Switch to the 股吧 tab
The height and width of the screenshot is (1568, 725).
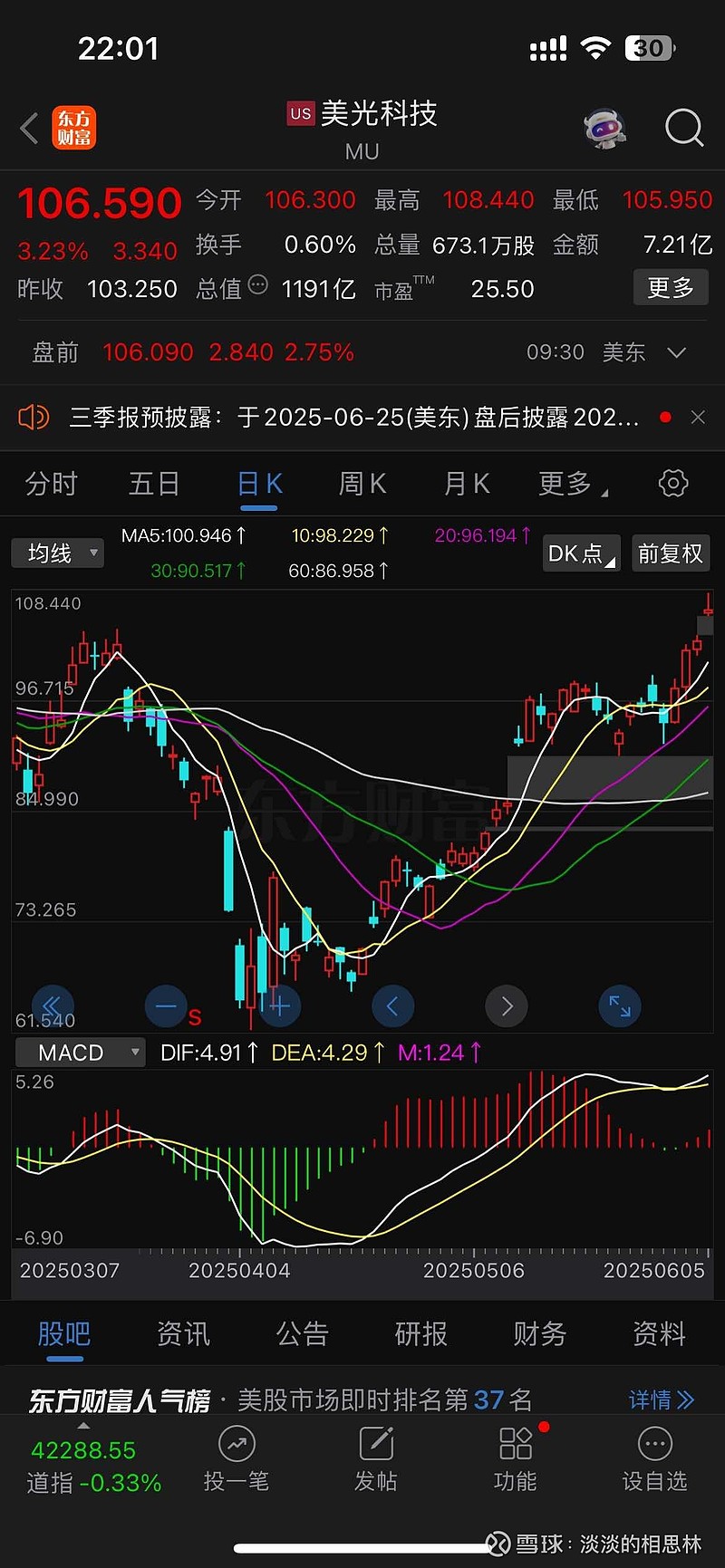pyautogui.click(x=64, y=1333)
